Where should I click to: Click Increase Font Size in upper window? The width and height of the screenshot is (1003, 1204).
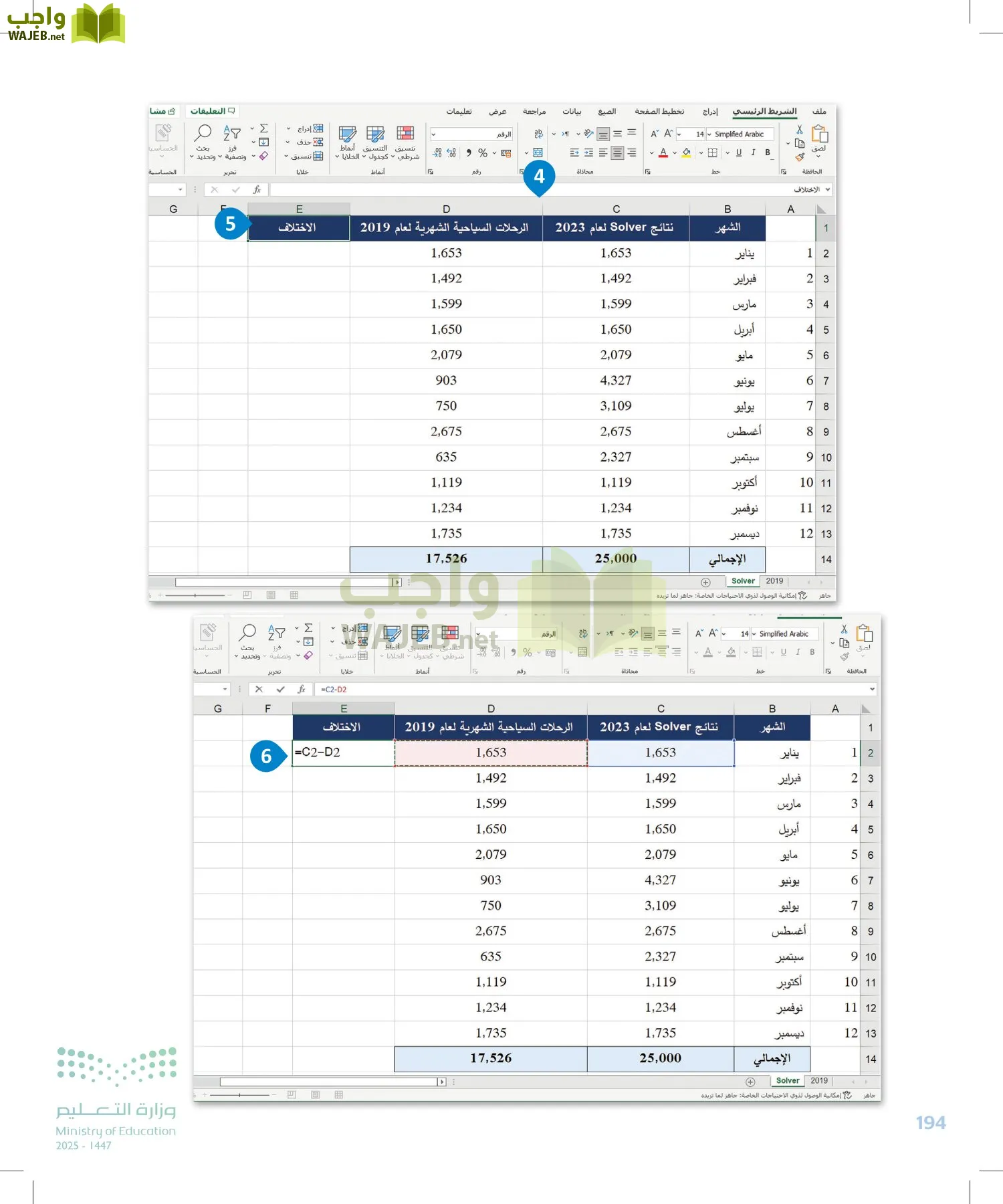668,134
